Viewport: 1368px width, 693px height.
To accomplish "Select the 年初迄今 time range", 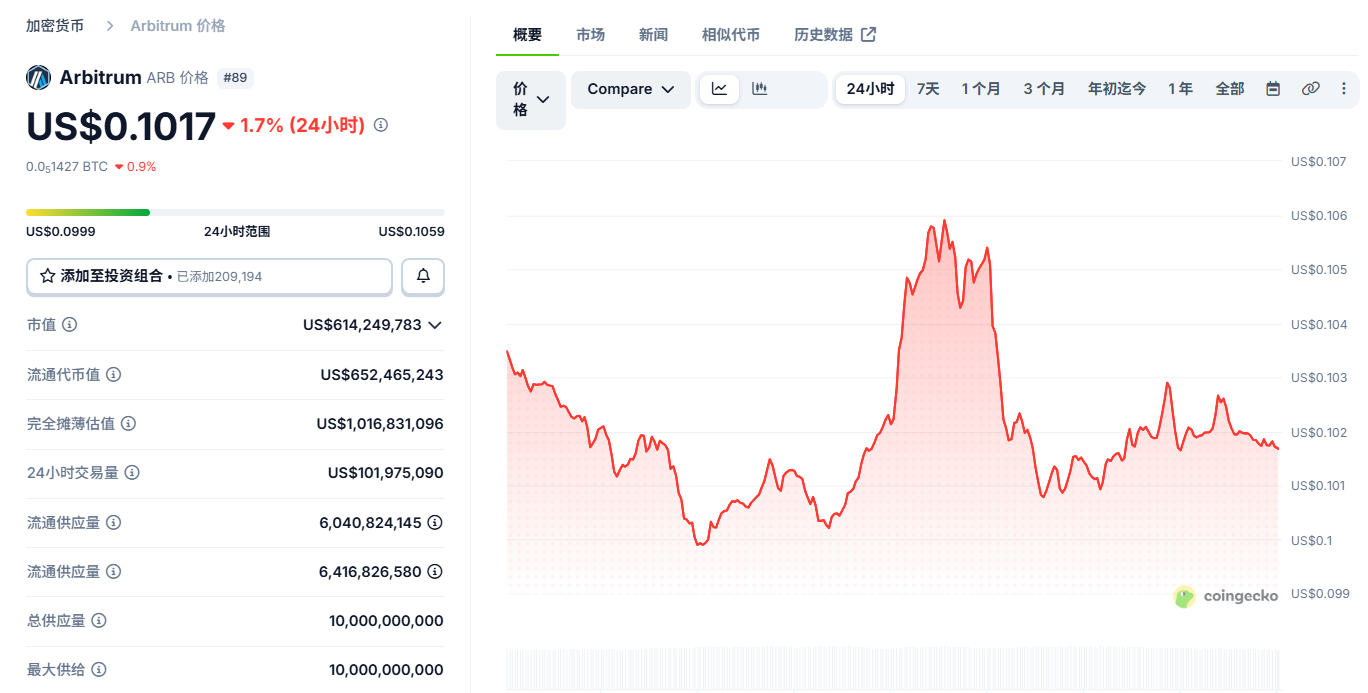I will tap(1117, 89).
